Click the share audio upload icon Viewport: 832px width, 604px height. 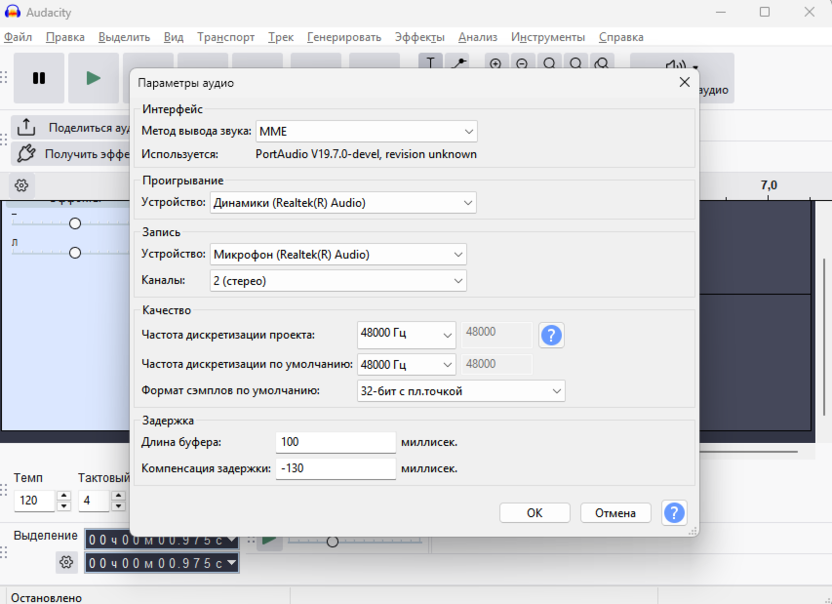pos(27,128)
